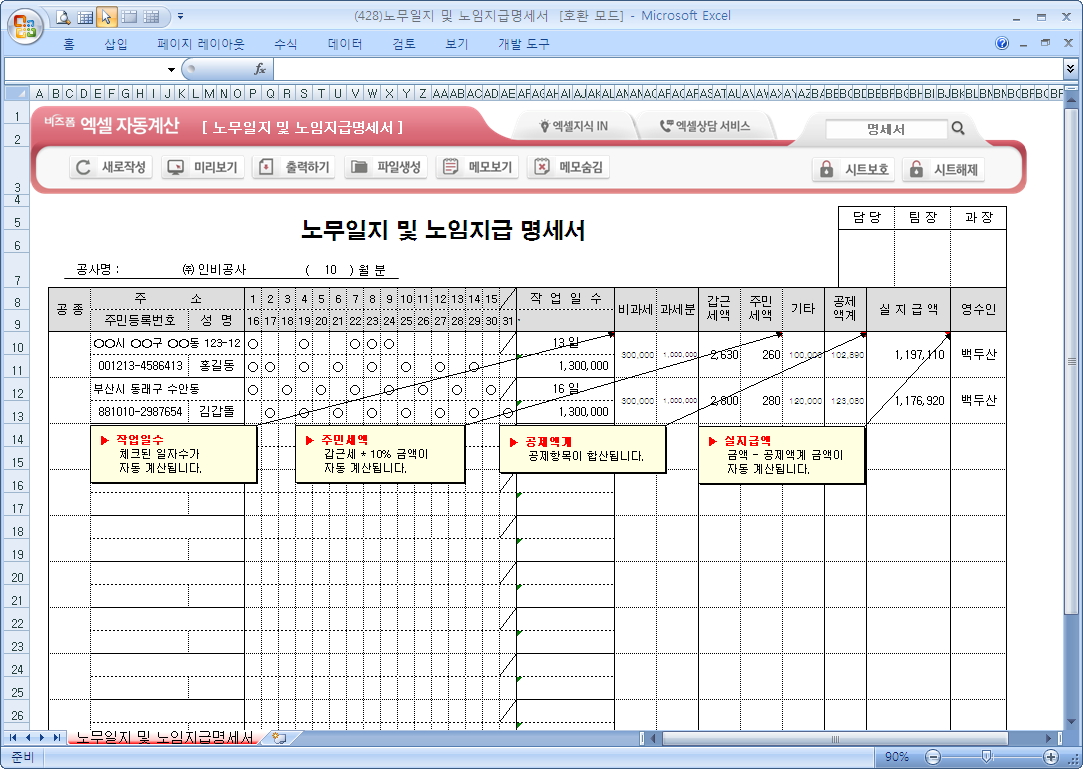The image size is (1083, 769).
Task: Open Customize Quick Access Toolbar dropdown
Action: point(180,16)
